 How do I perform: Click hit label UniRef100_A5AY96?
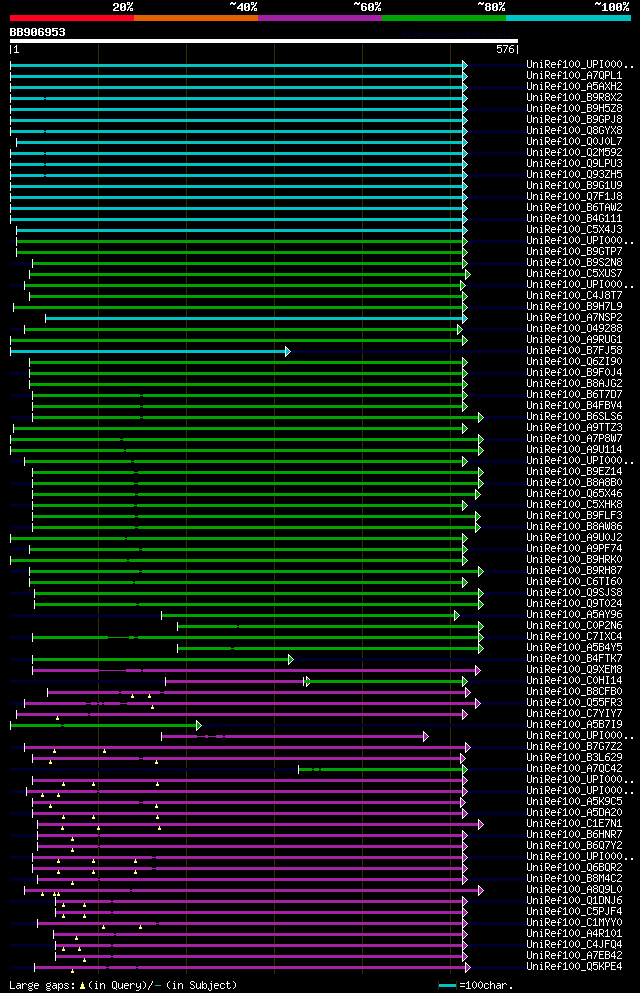pyautogui.click(x=574, y=614)
